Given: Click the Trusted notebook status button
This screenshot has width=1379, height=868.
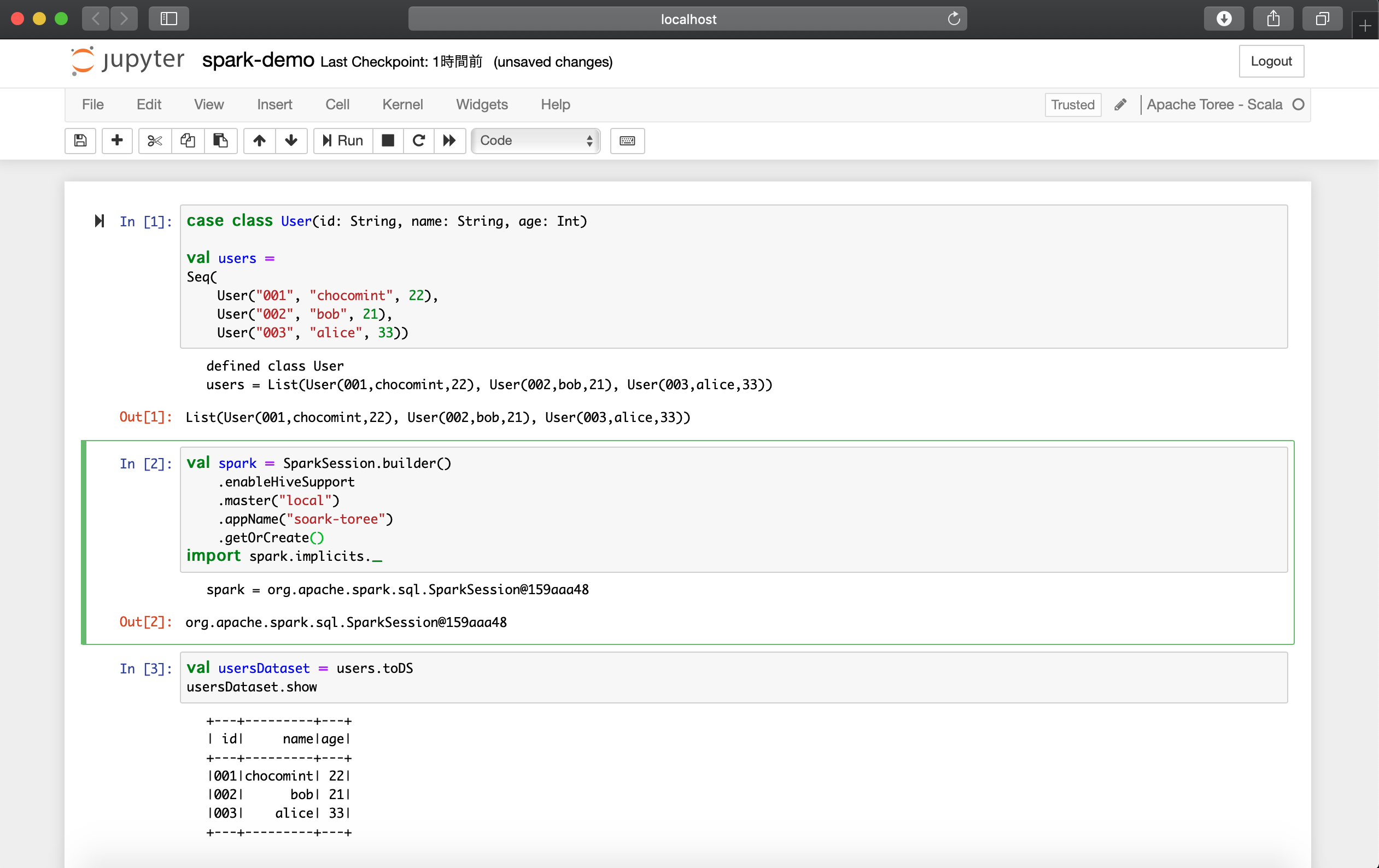Looking at the screenshot, I should 1072,105.
